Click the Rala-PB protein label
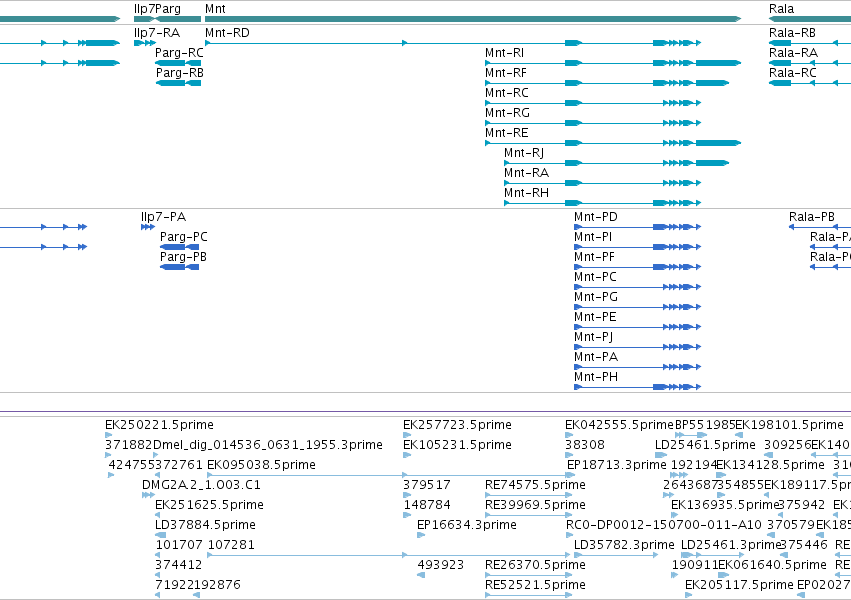851x600 pixels. pos(811,217)
